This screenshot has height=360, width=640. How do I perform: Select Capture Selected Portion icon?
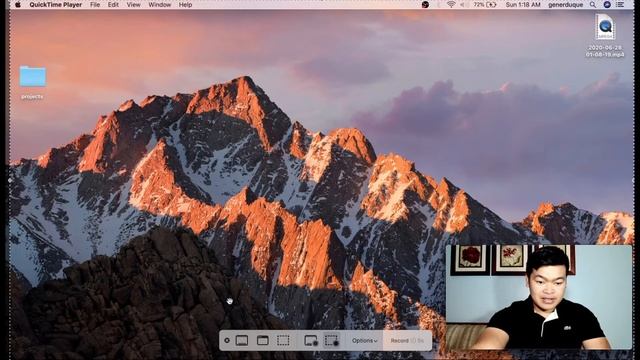tap(283, 340)
